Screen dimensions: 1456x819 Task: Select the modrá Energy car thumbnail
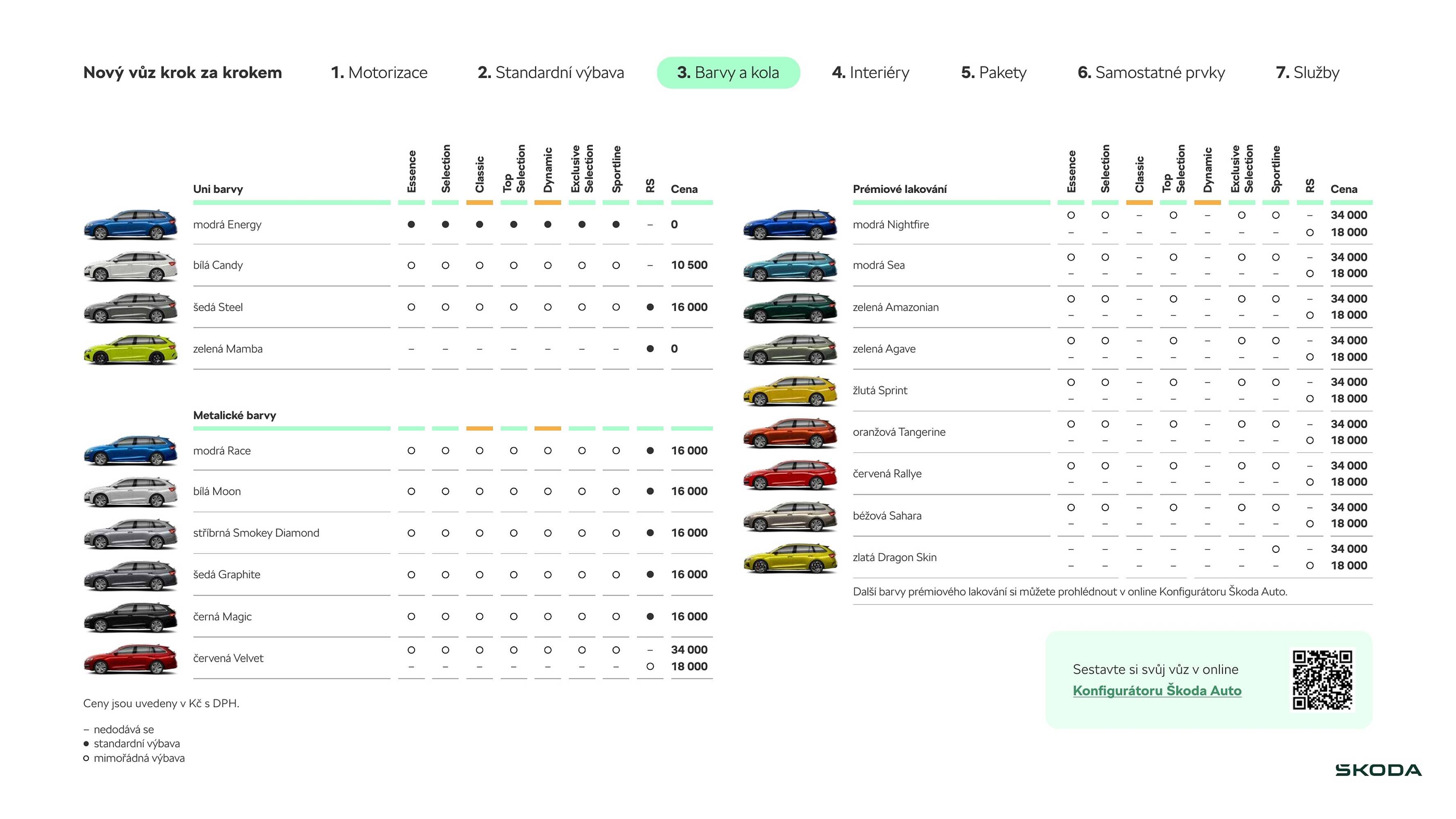(x=130, y=224)
